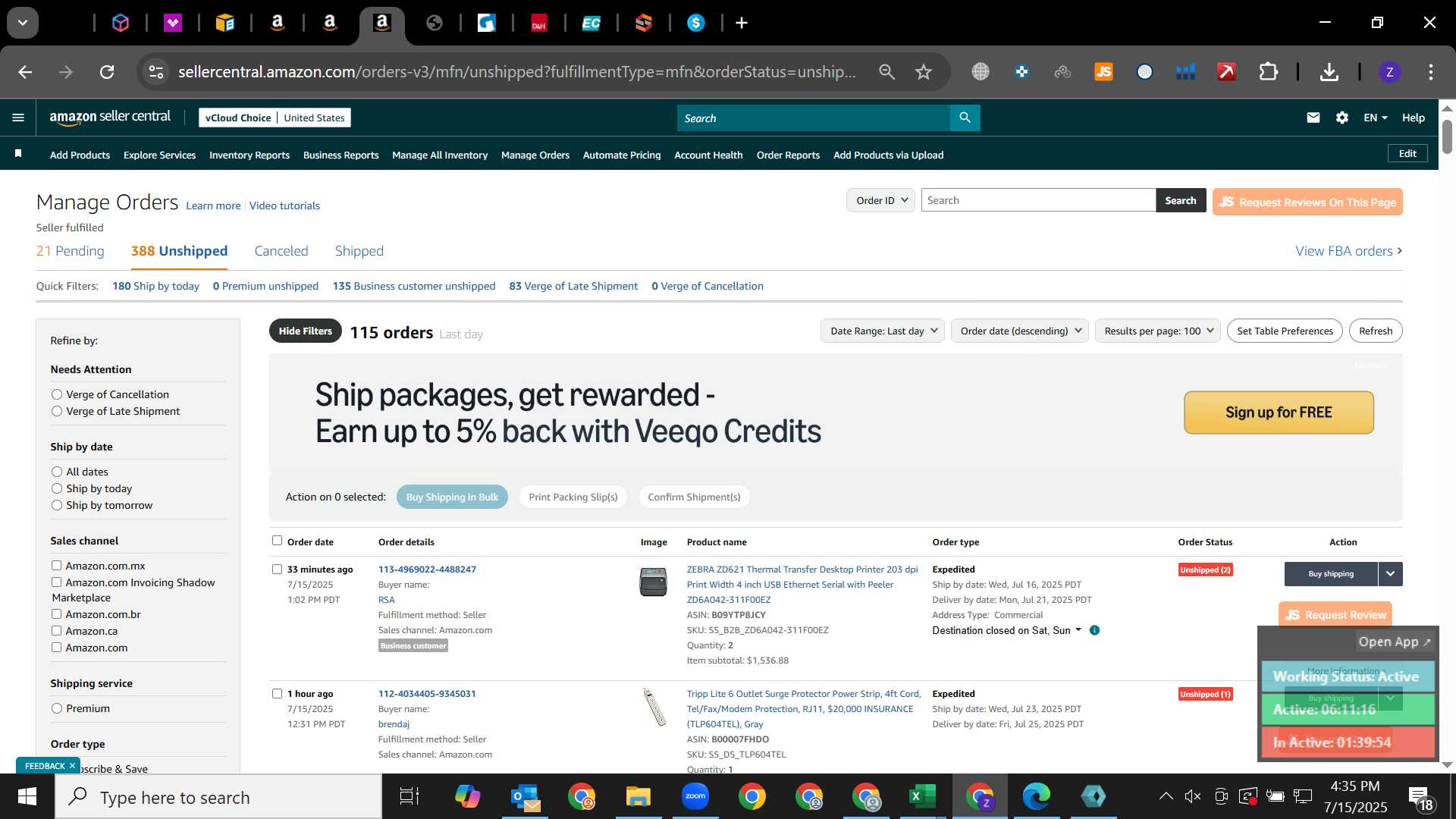Image resolution: width=1456 pixels, height=819 pixels.
Task: Click the teal search magnifier button
Action: pyautogui.click(x=965, y=118)
